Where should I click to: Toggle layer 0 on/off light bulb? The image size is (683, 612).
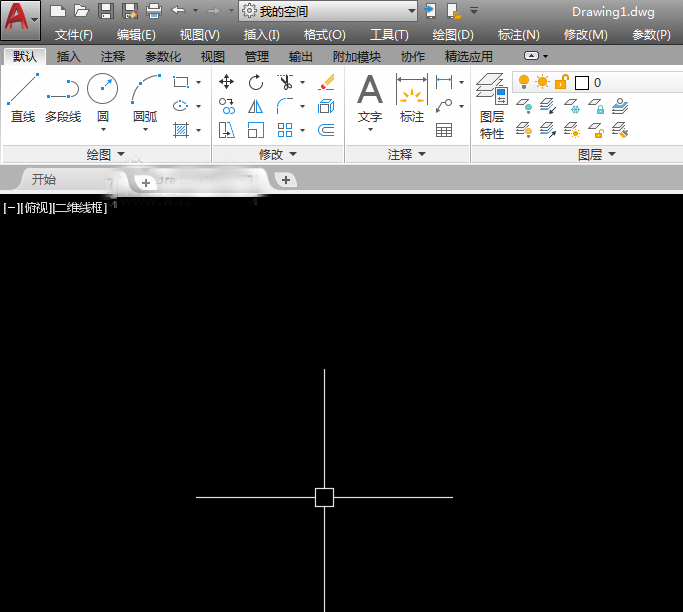pos(524,82)
